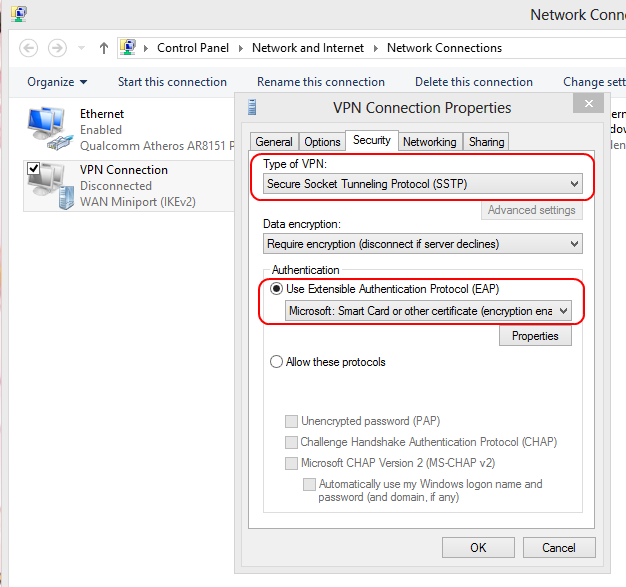Click the VPN Properties dialog title icon
Viewport: 626px width, 587px height.
pyautogui.click(x=252, y=107)
